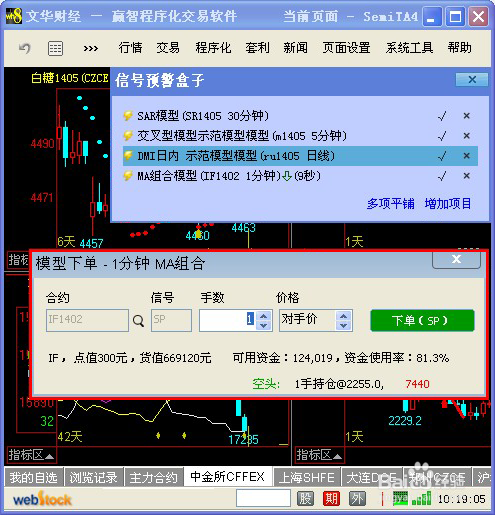The image size is (495, 515).
Task: Click the 价格 box showing 对手价
Action: pos(307,320)
